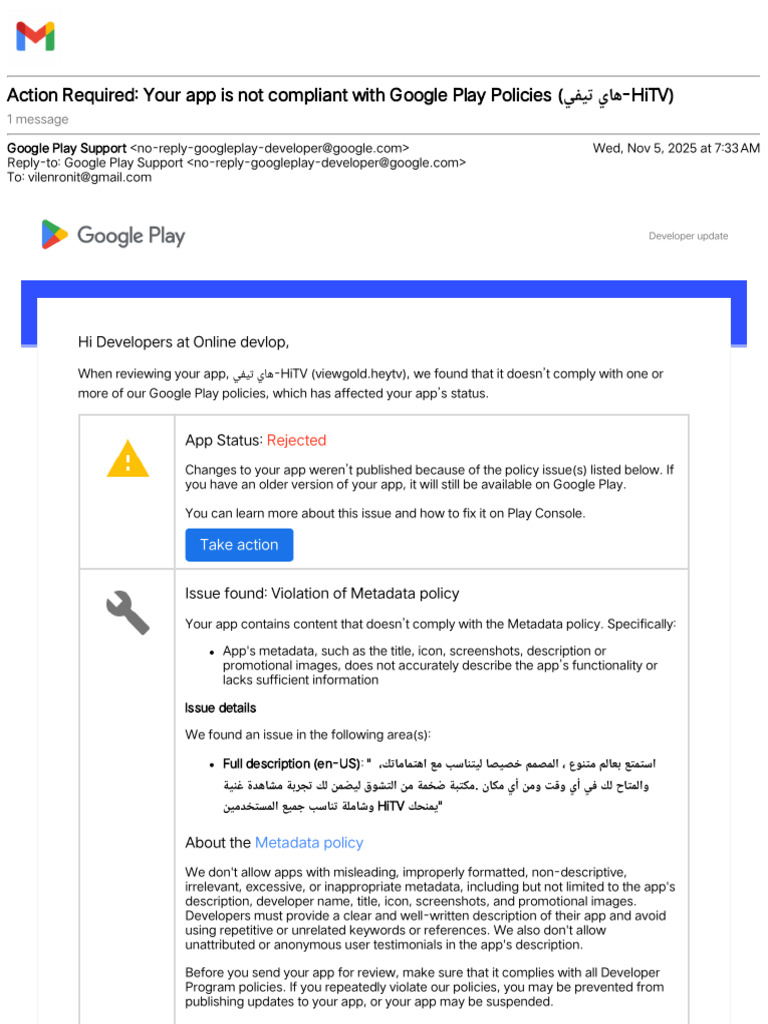Image resolution: width=768 pixels, height=1024 pixels.
Task: Click the Google Play triangle logo
Action: coord(55,235)
